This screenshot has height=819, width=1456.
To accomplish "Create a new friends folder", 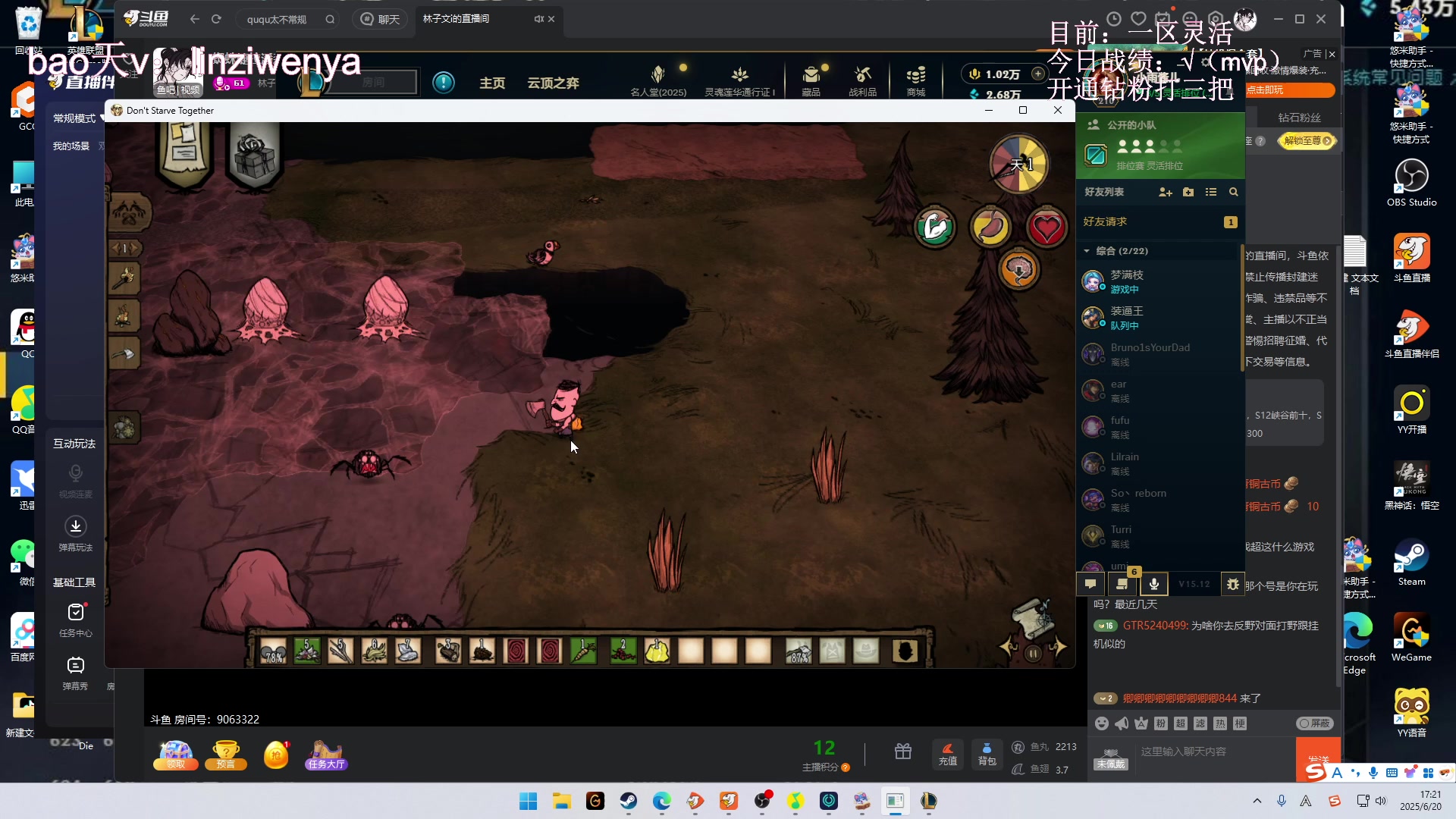I will pos(1188,193).
